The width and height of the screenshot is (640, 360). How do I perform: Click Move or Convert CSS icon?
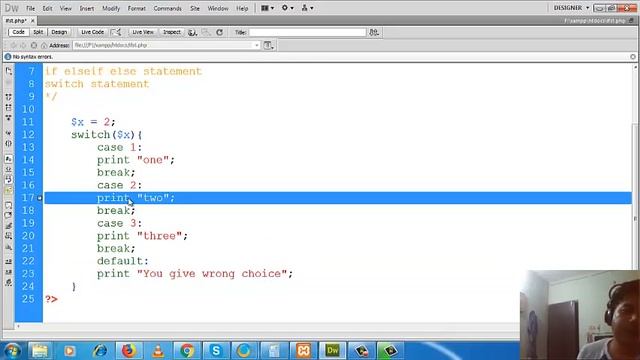tap(9, 247)
